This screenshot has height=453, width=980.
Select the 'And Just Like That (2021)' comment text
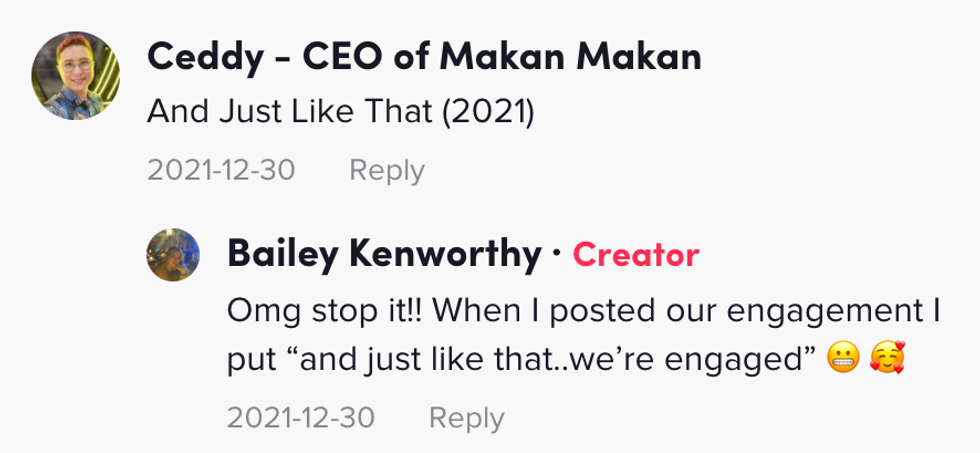pos(342,113)
